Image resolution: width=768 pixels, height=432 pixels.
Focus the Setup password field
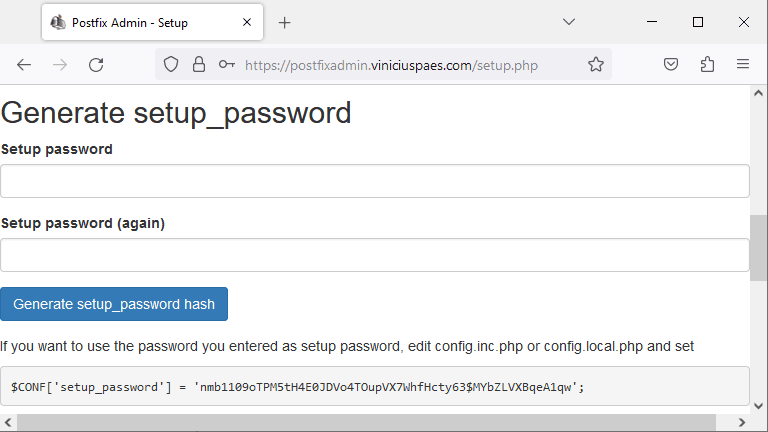375,181
